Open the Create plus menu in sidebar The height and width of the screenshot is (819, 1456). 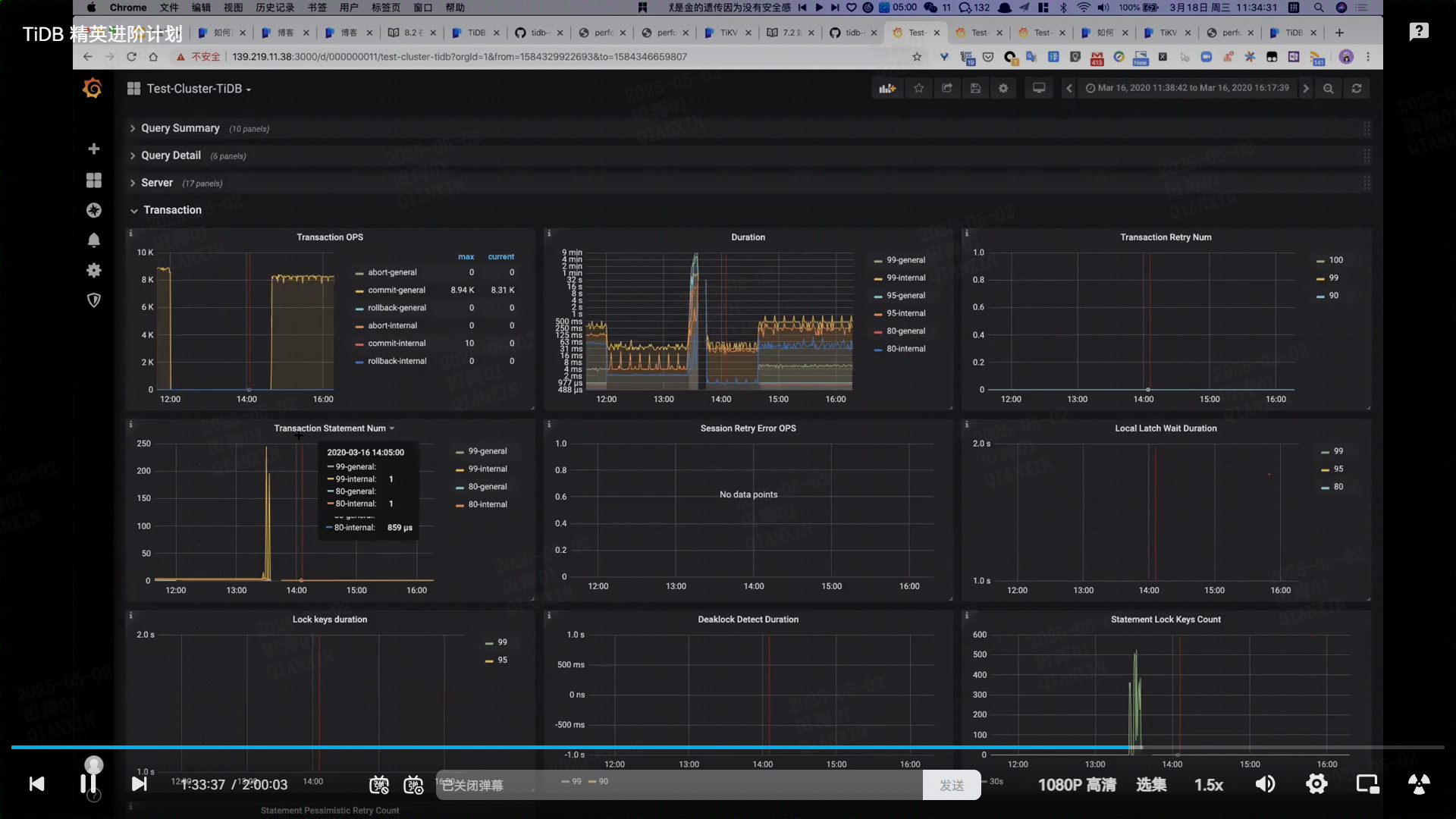tap(93, 149)
